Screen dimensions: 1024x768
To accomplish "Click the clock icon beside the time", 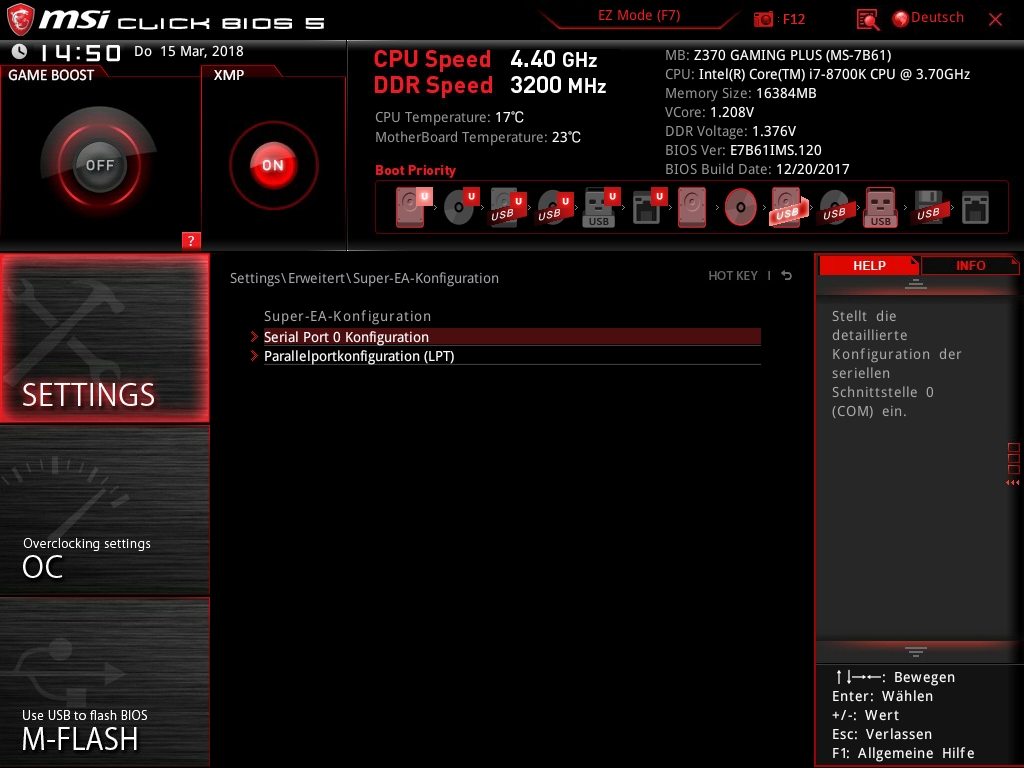I will pyautogui.click(x=20, y=51).
